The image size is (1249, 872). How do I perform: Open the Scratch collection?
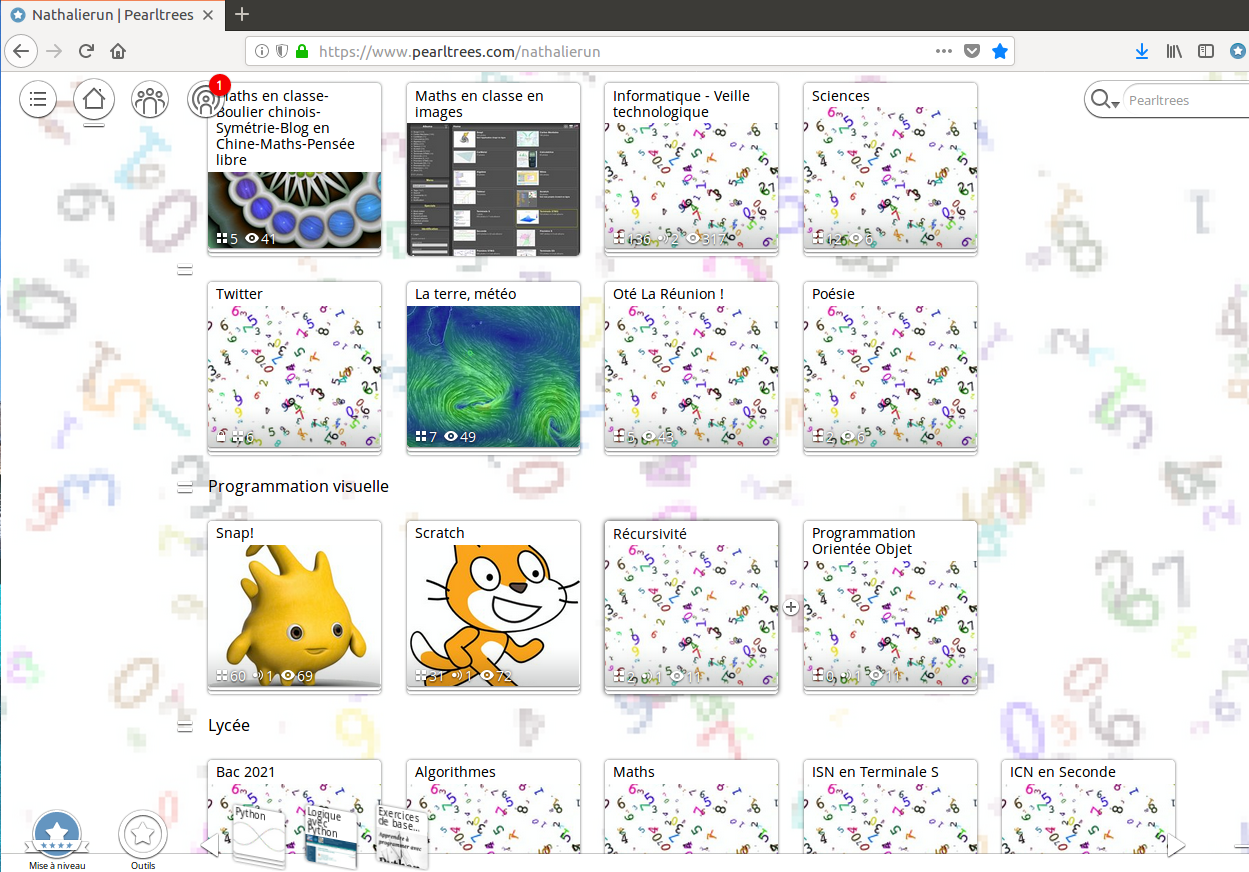(x=493, y=605)
